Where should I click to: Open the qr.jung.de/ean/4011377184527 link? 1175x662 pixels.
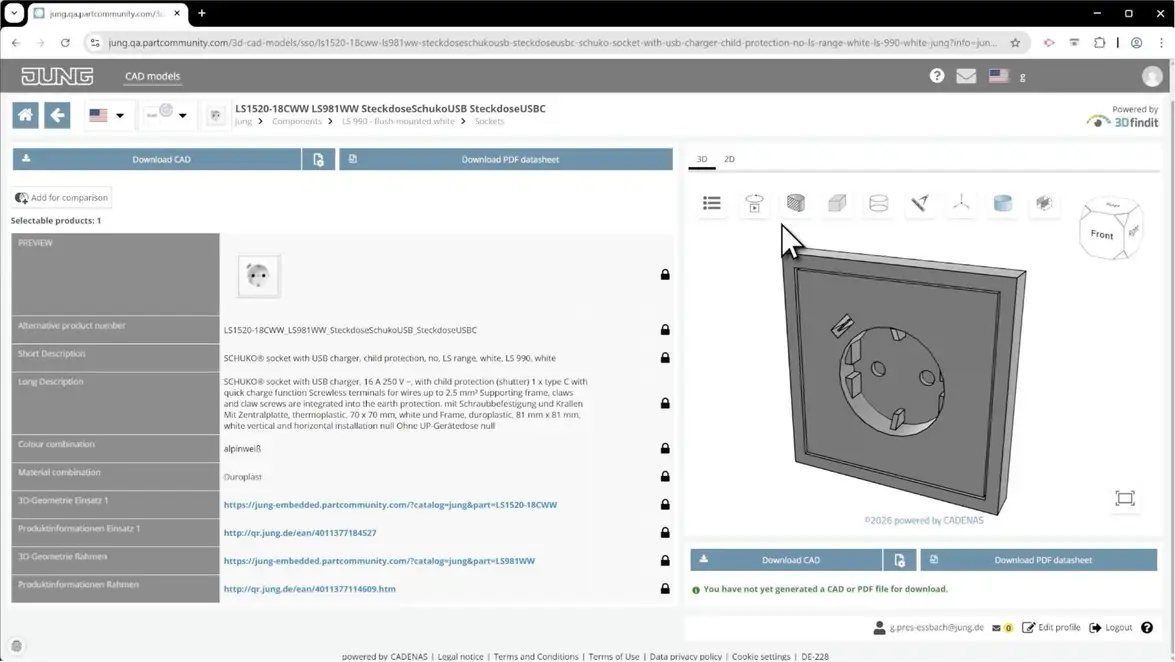click(300, 533)
